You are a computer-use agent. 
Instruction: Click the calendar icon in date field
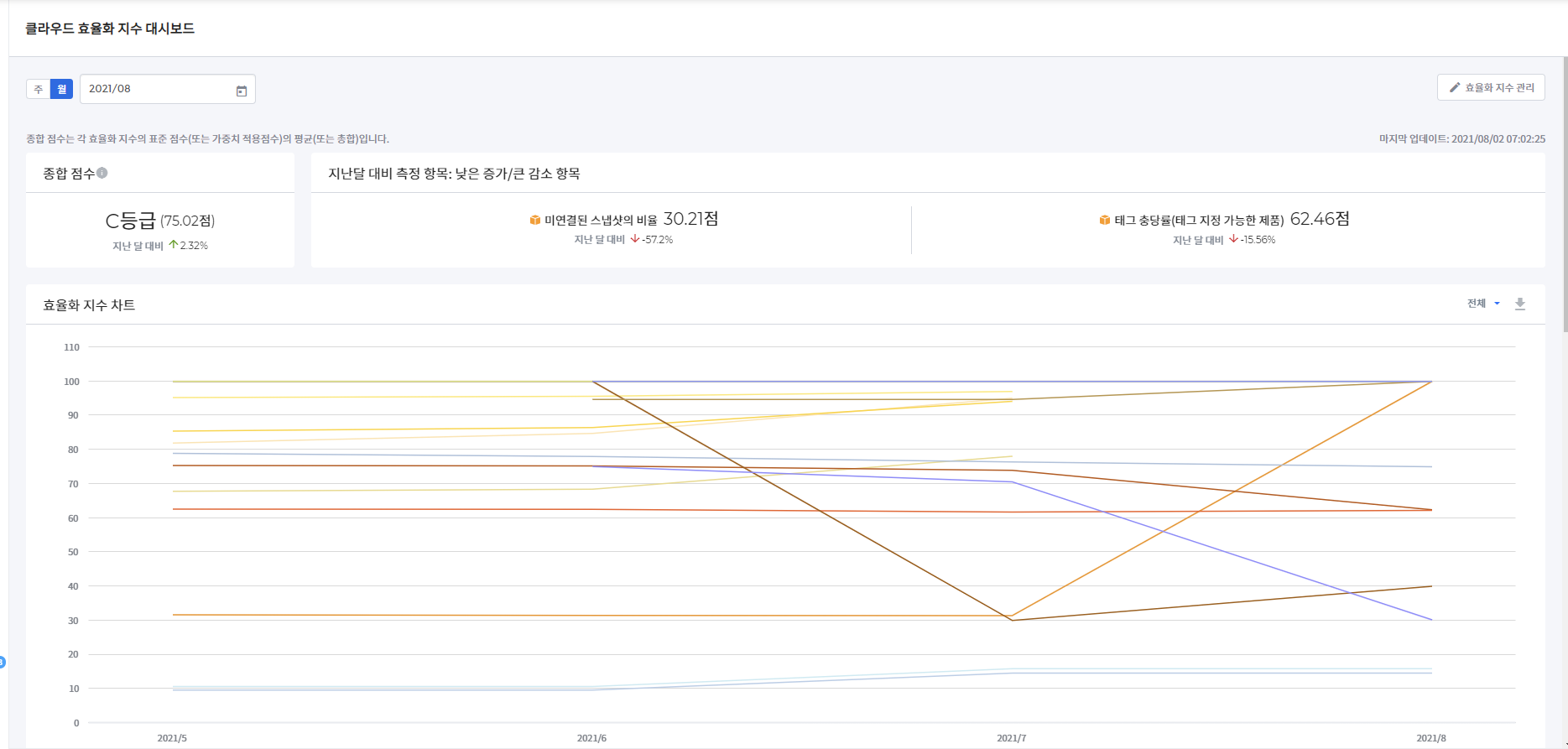[242, 91]
